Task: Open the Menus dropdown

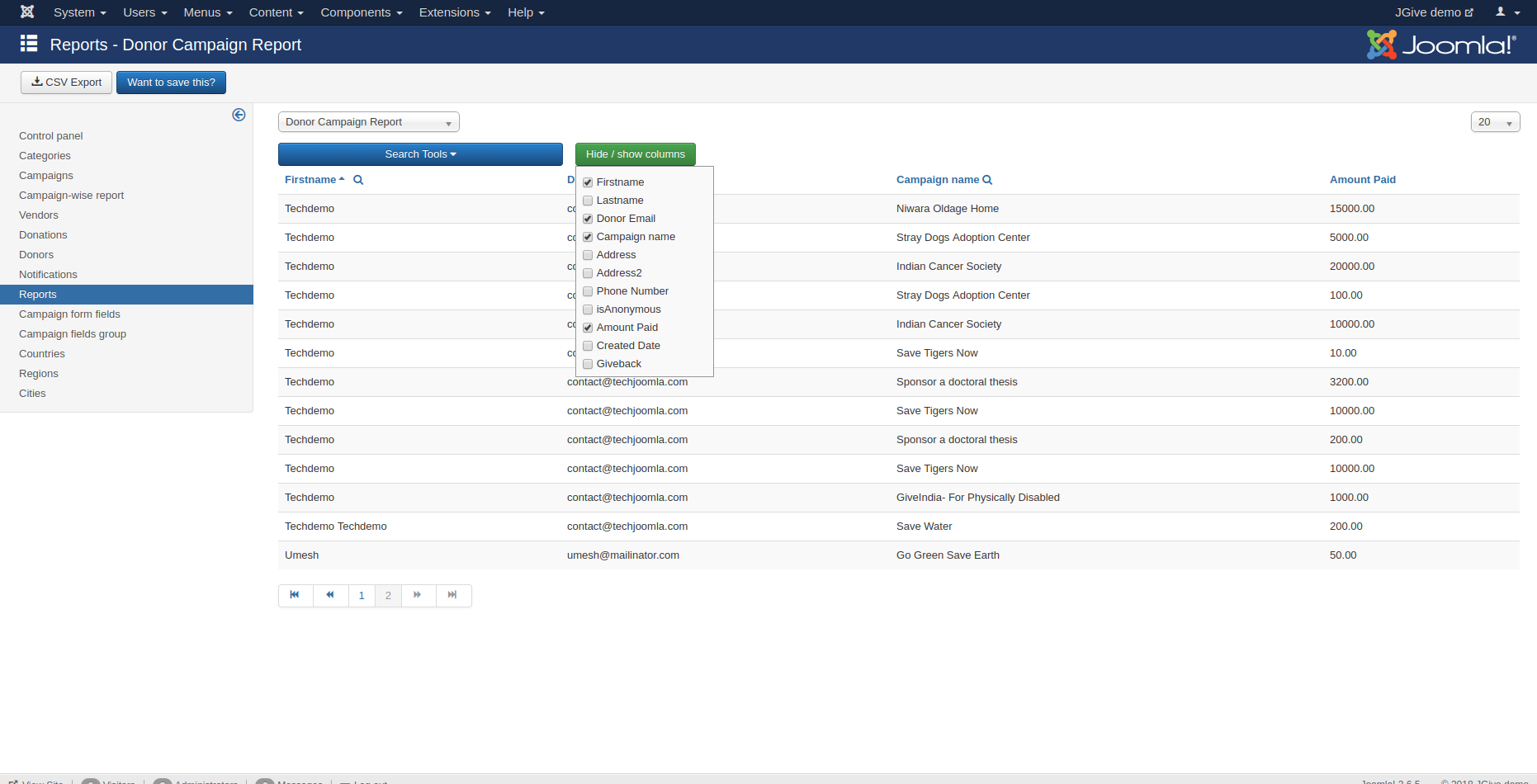Action: tap(208, 12)
